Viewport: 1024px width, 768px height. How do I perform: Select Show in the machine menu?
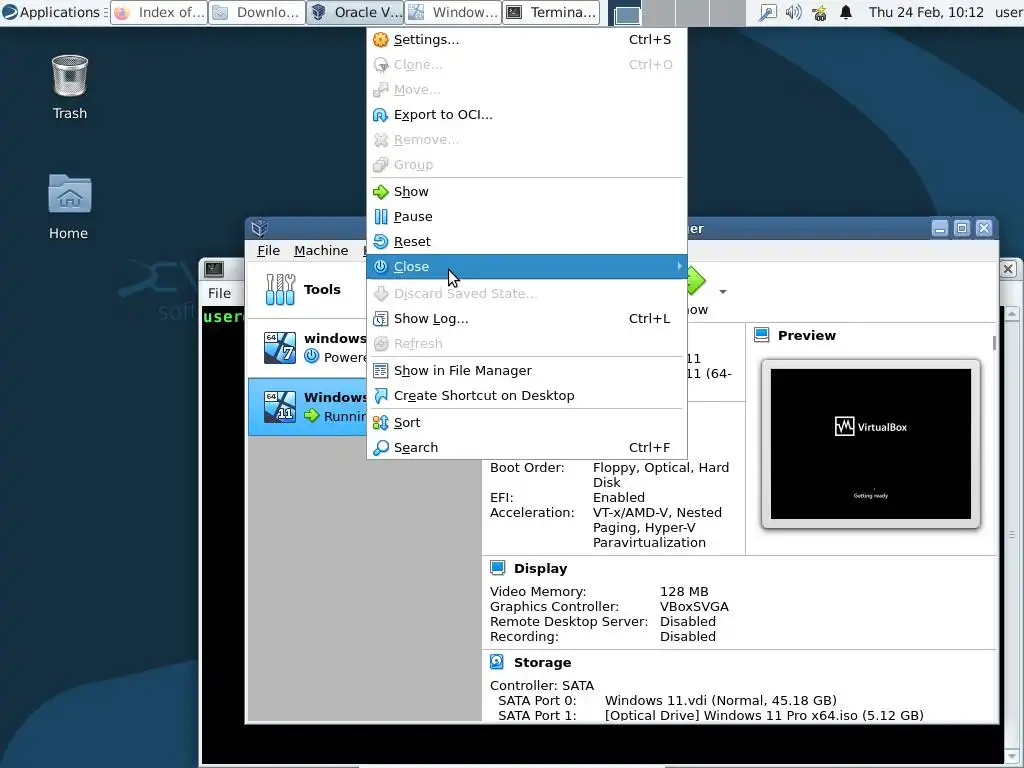click(526, 192)
